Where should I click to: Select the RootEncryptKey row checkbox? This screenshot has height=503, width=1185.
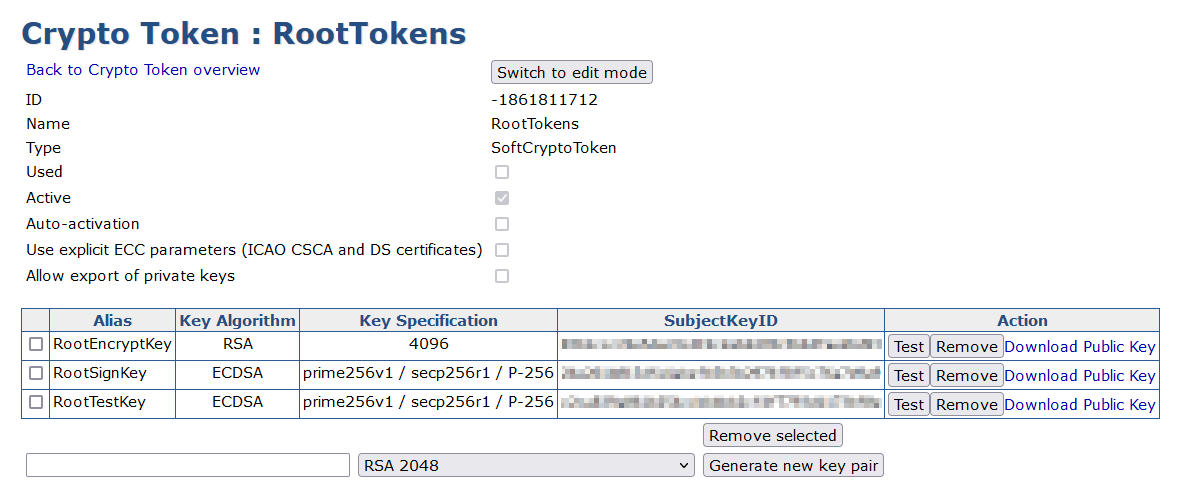(x=36, y=345)
